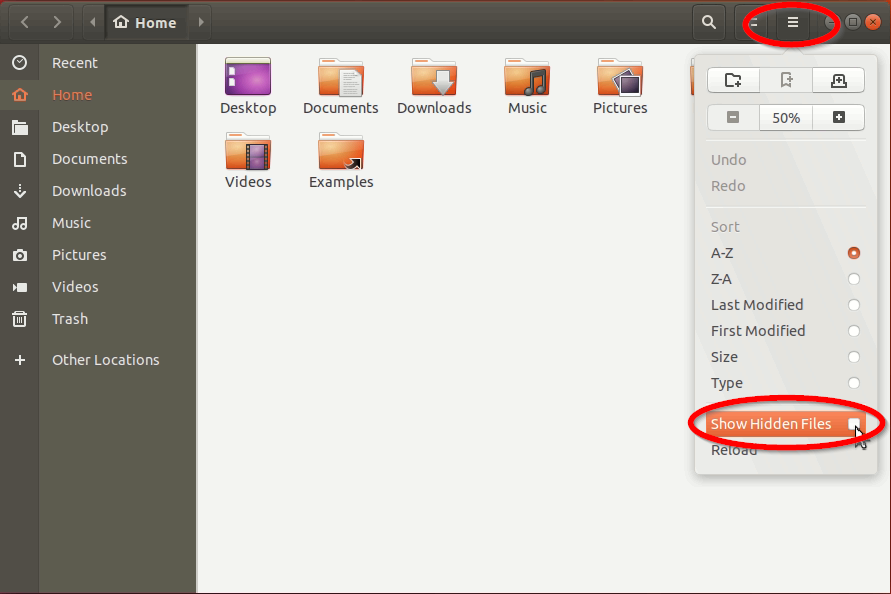The image size is (891, 594).
Task: Sort by Type
Action: click(x=786, y=383)
